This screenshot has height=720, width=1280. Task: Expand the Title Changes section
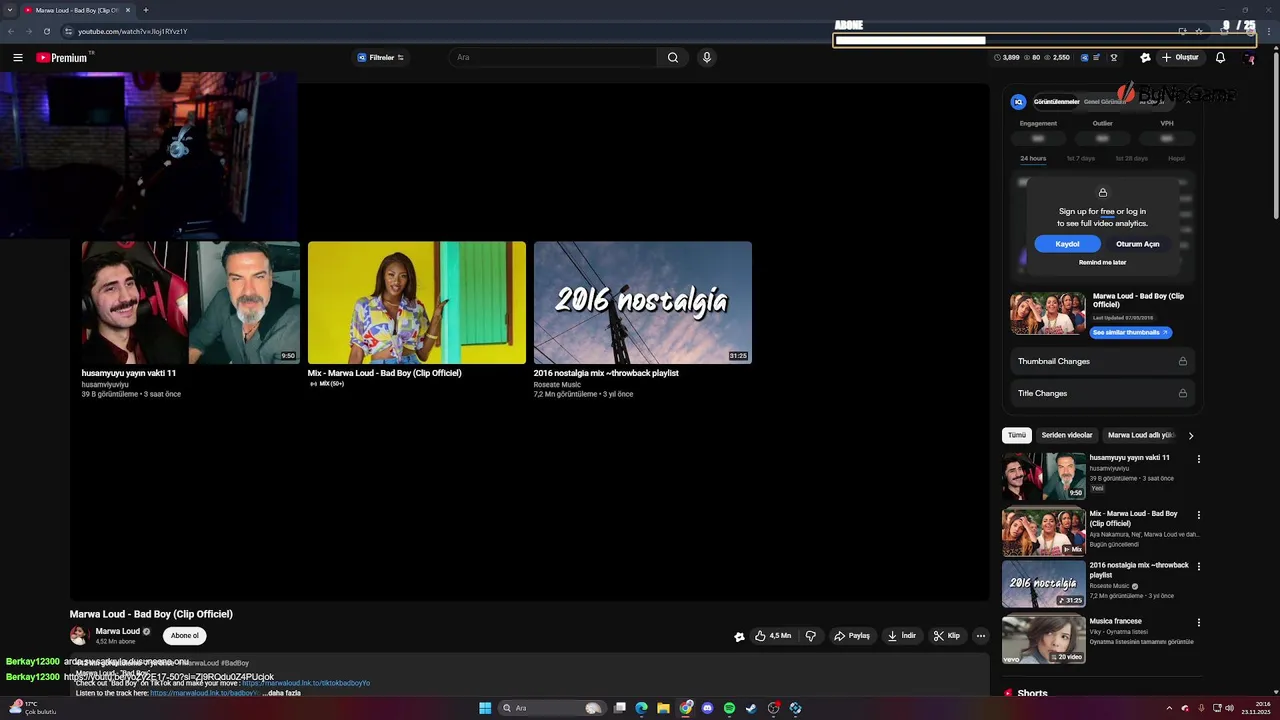click(x=1102, y=393)
